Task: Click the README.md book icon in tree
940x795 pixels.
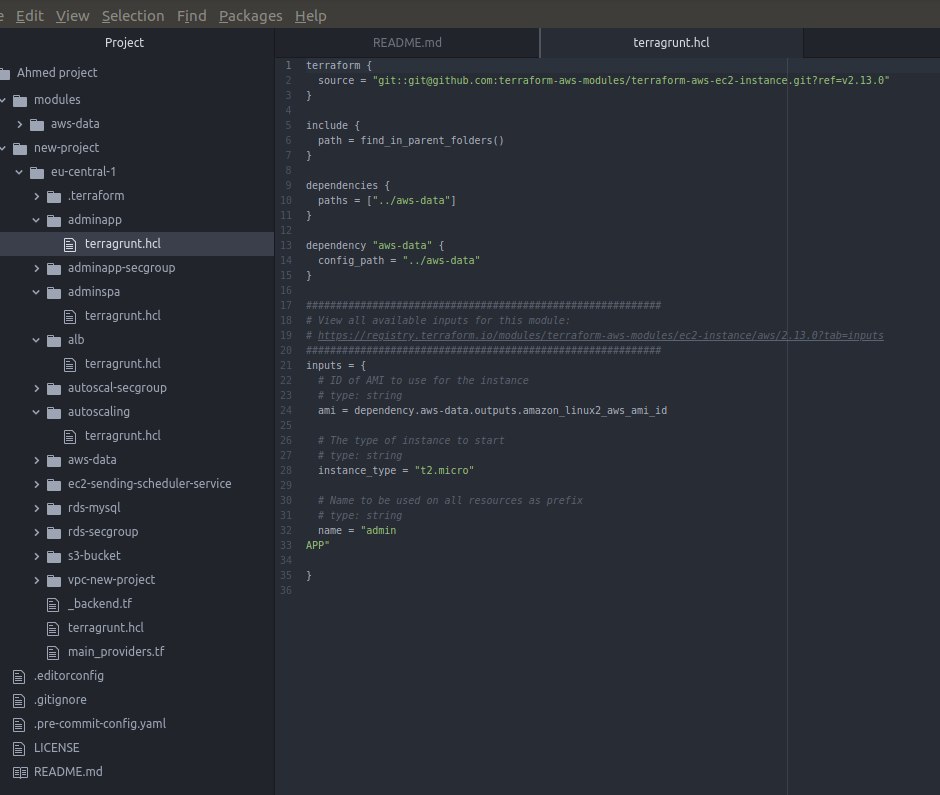Action: pos(20,772)
